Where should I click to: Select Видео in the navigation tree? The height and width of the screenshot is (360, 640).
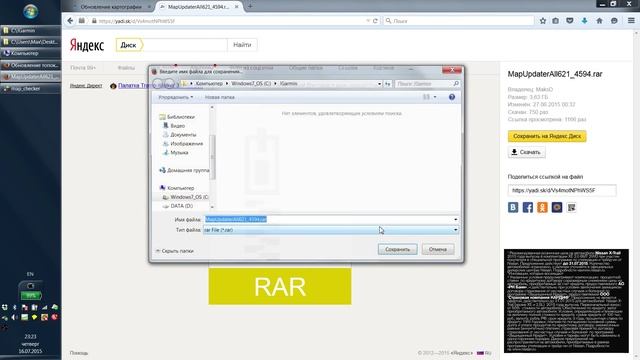(x=174, y=126)
